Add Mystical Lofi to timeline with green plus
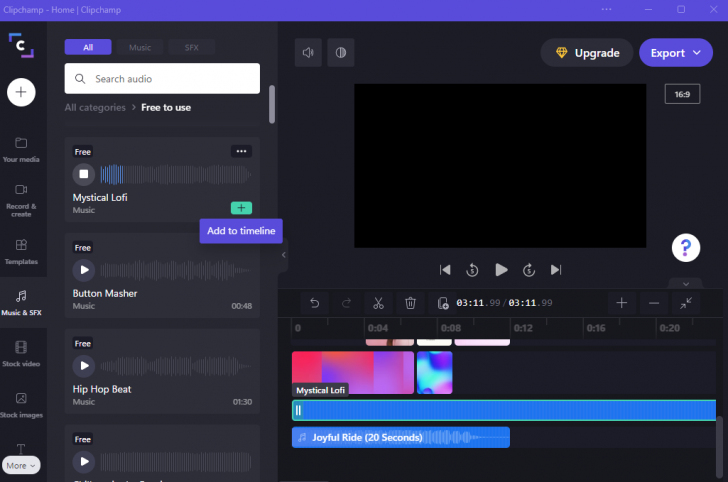 [x=241, y=208]
